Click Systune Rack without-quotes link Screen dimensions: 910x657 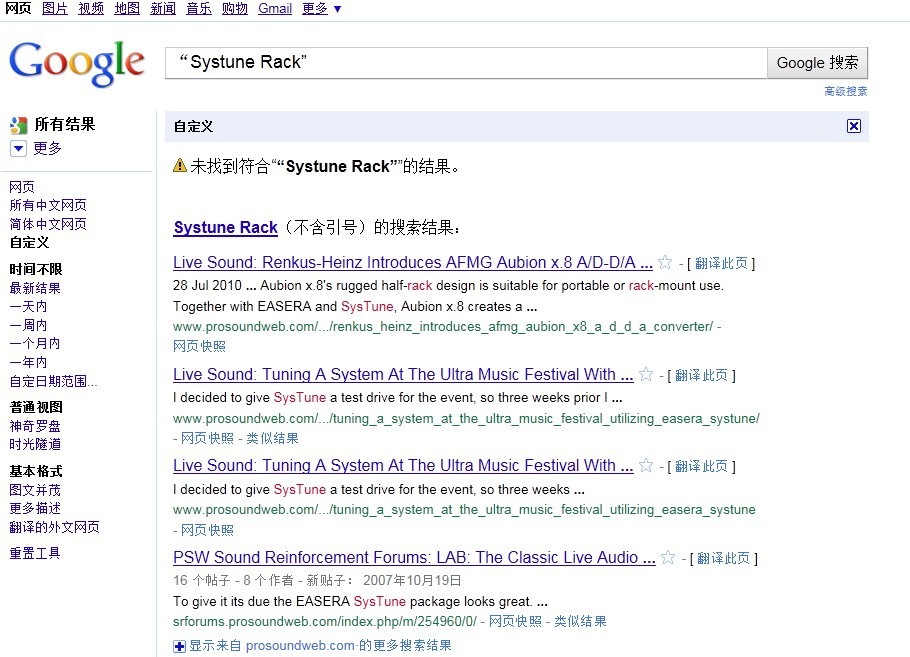[x=226, y=228]
